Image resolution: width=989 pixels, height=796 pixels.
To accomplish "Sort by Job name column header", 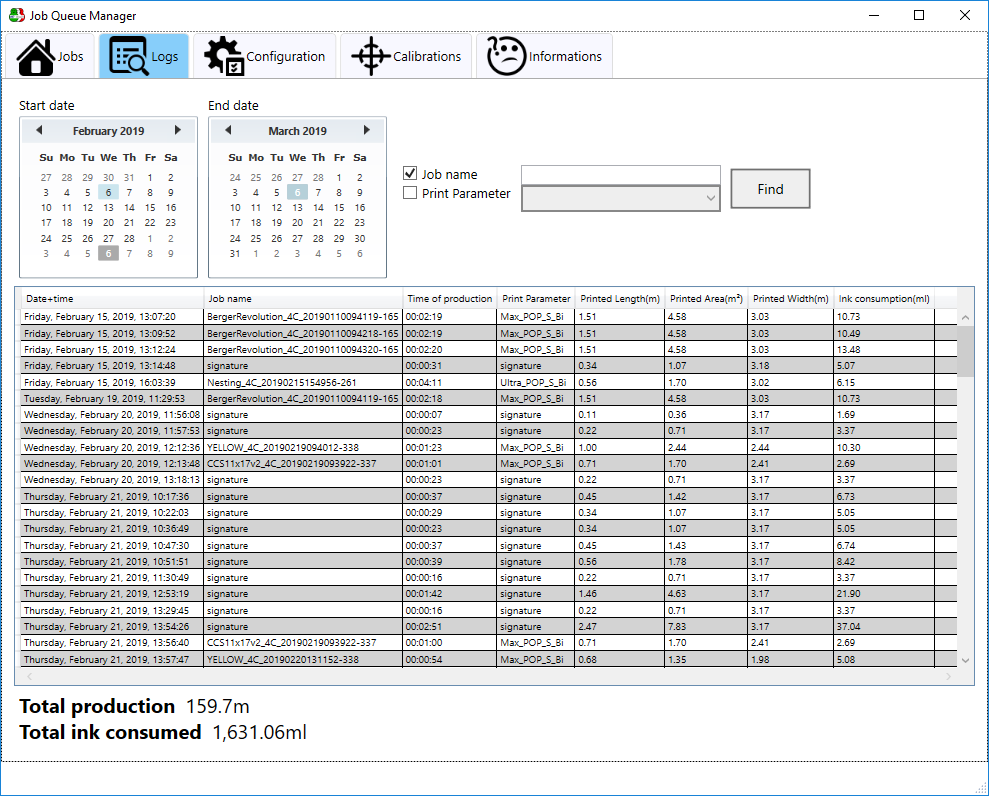I will 229,298.
